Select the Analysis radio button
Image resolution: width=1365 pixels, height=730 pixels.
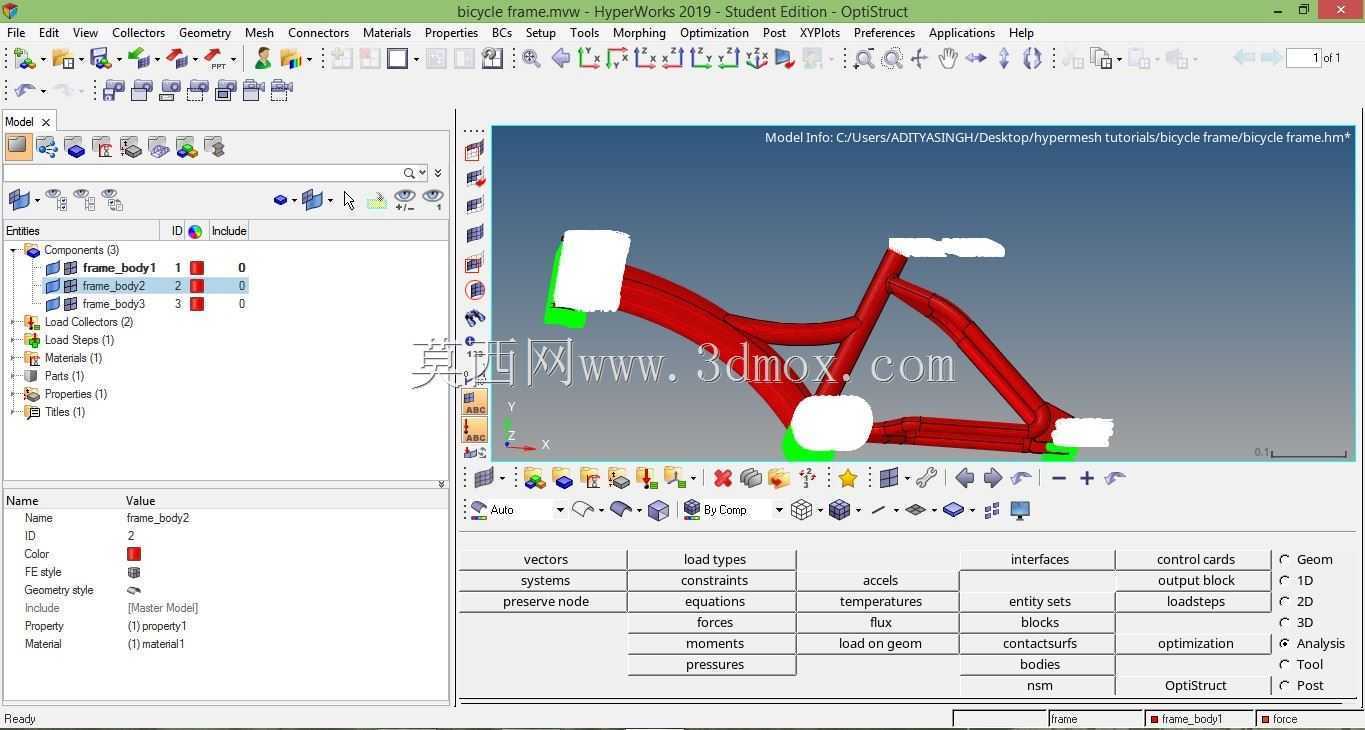tap(1285, 644)
